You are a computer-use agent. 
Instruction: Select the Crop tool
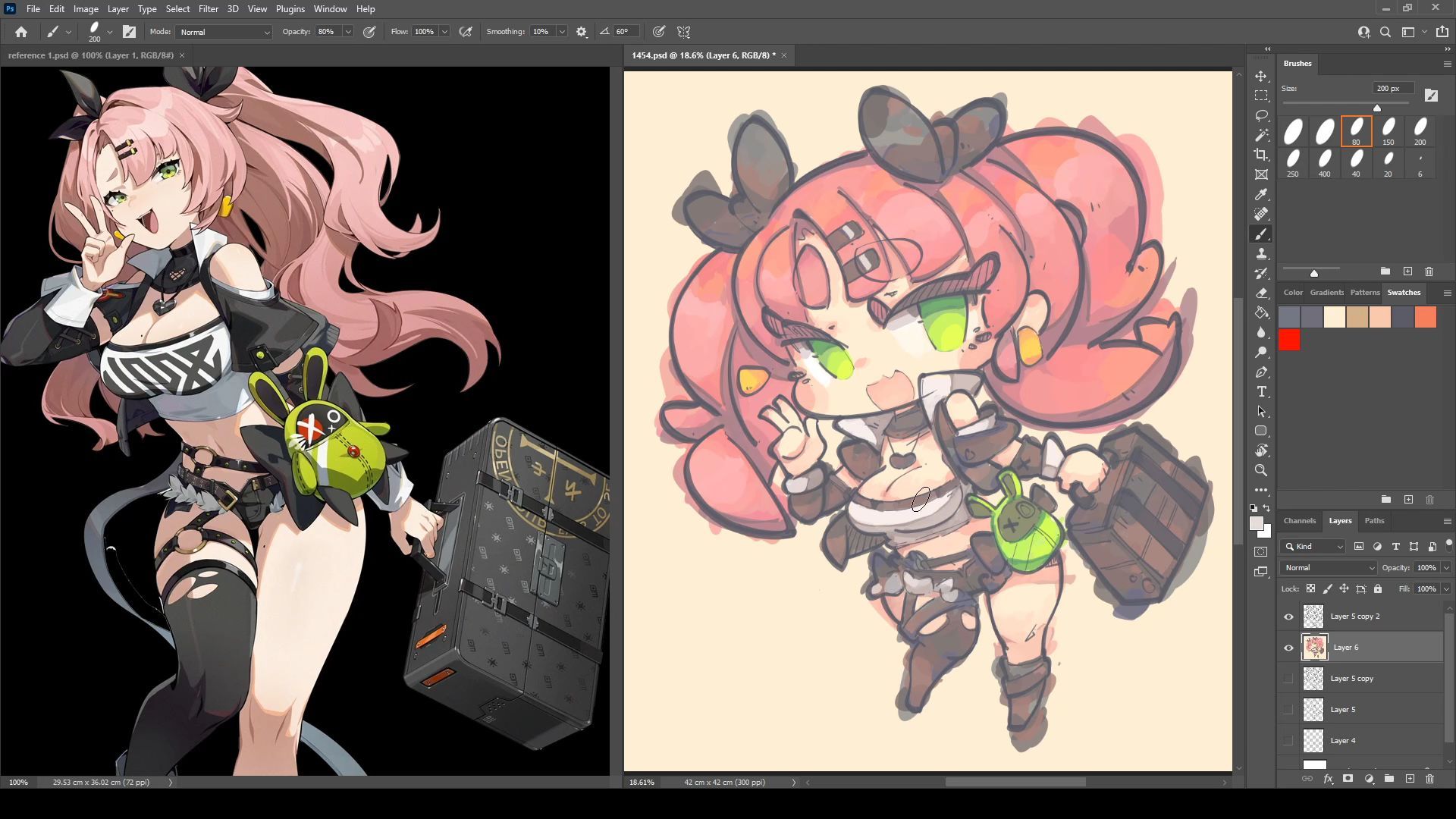point(1261,155)
